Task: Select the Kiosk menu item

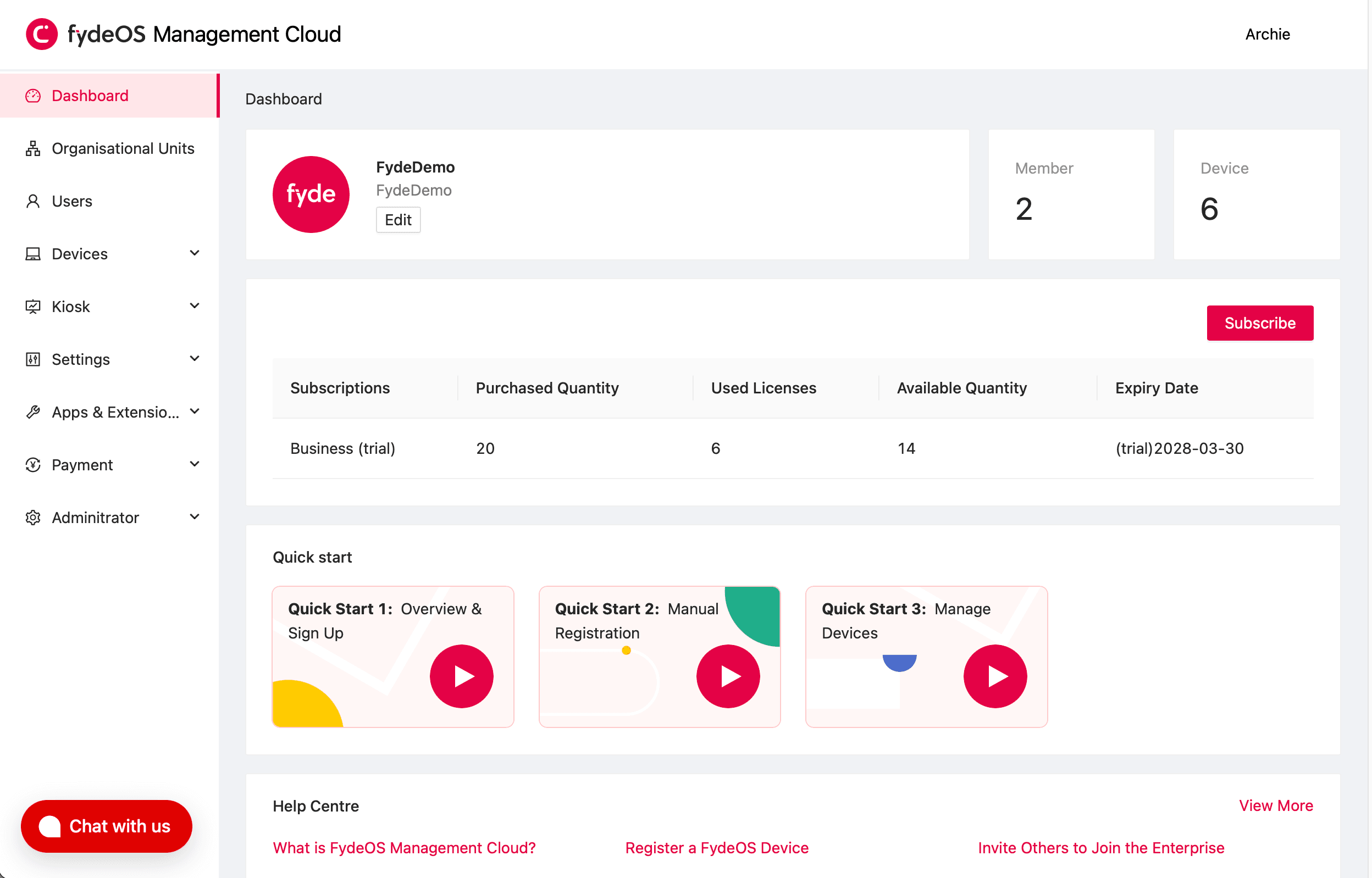Action: click(109, 307)
